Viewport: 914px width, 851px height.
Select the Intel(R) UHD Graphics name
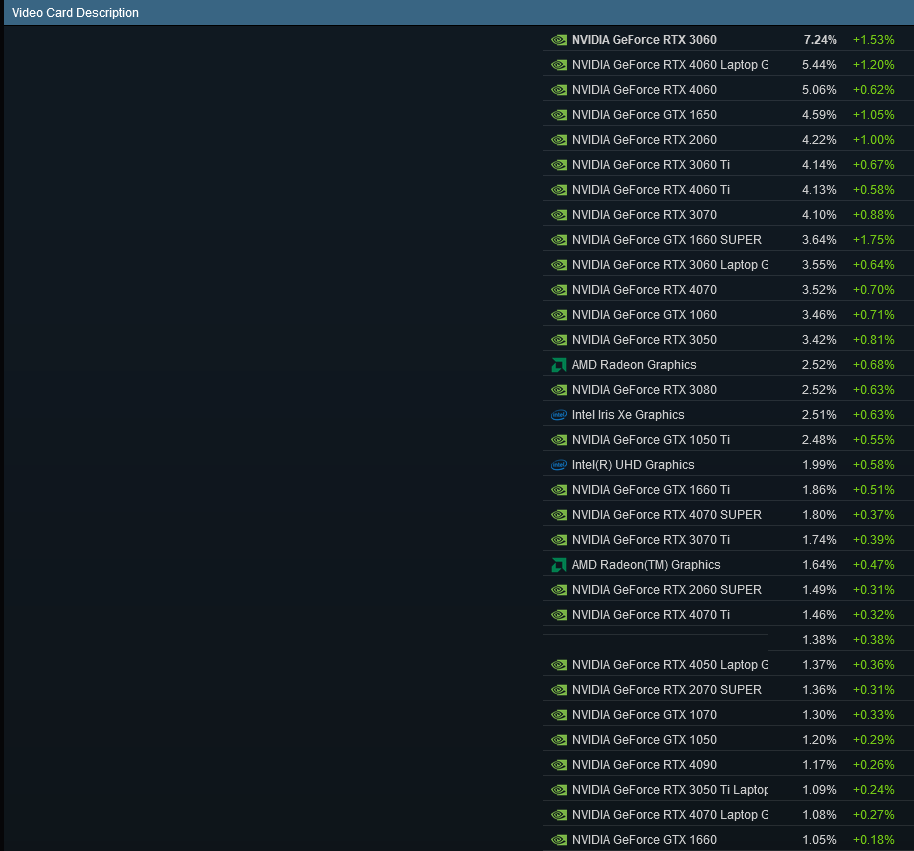tap(633, 465)
